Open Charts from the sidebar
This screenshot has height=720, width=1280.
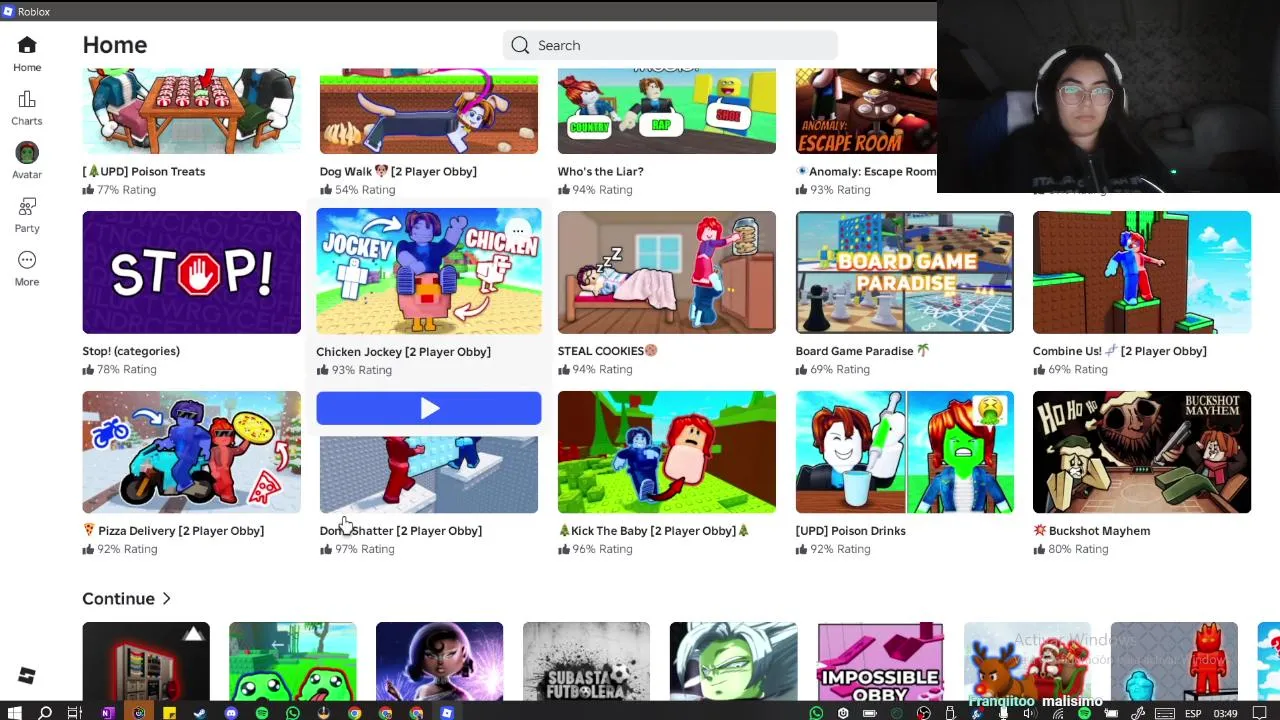pos(27,107)
